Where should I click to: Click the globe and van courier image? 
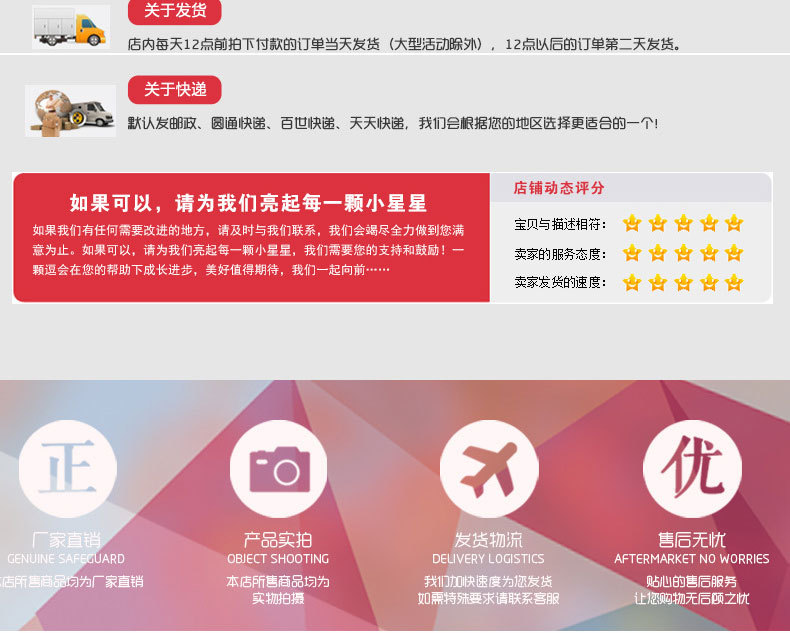[71, 111]
